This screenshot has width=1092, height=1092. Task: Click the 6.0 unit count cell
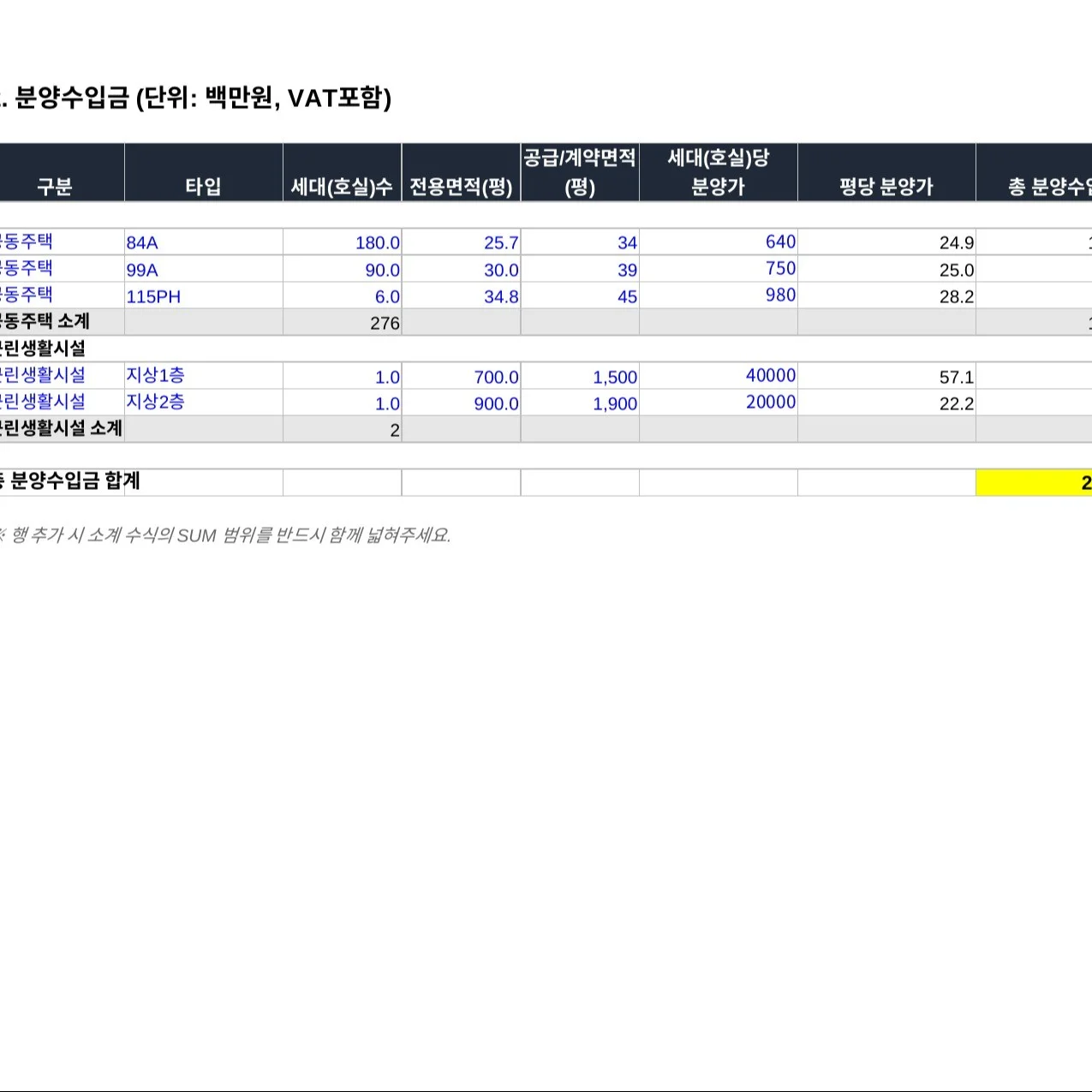[x=343, y=296]
